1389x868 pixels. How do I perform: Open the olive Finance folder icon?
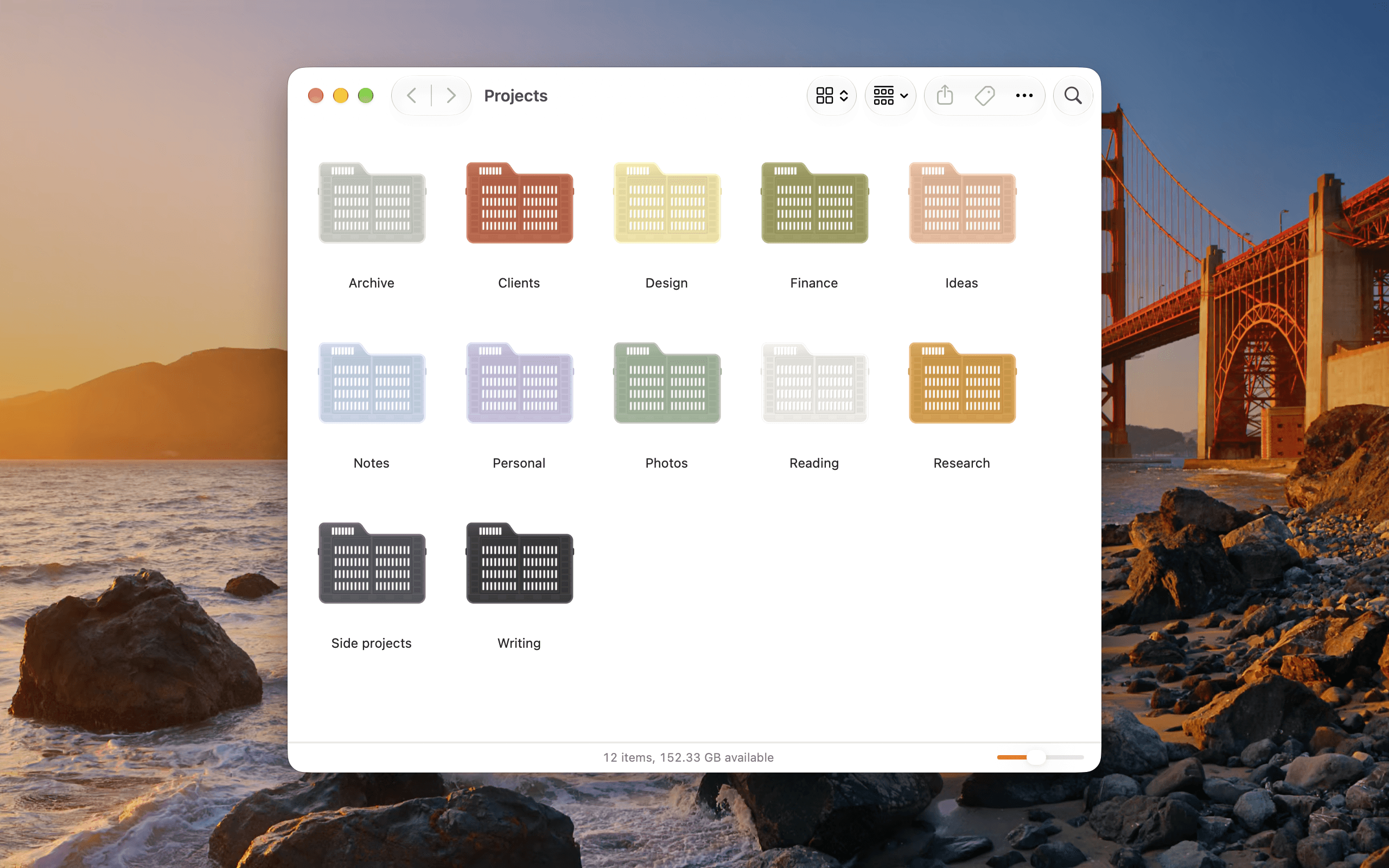click(x=814, y=203)
